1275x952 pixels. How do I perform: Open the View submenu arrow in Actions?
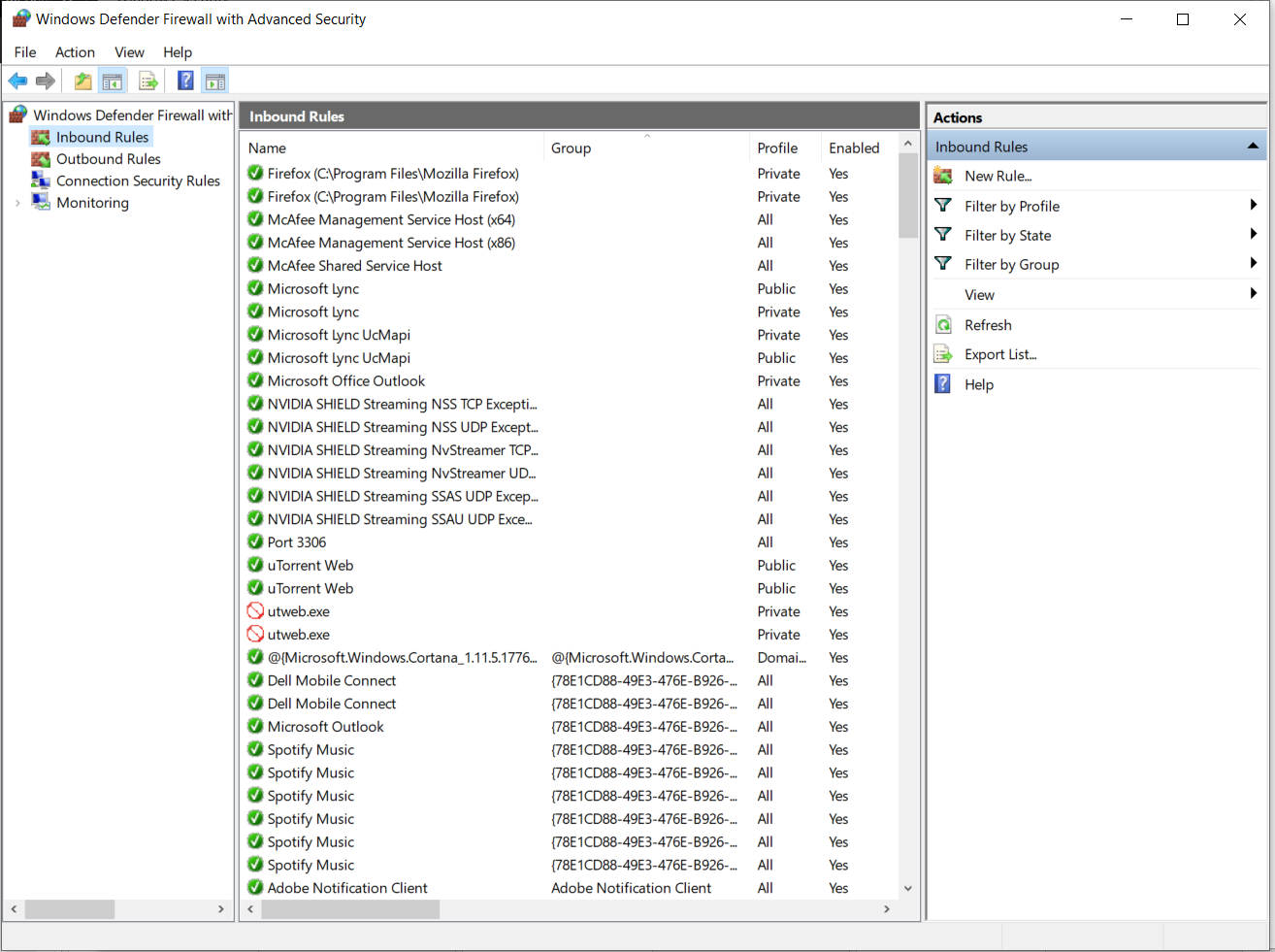pyautogui.click(x=1254, y=293)
